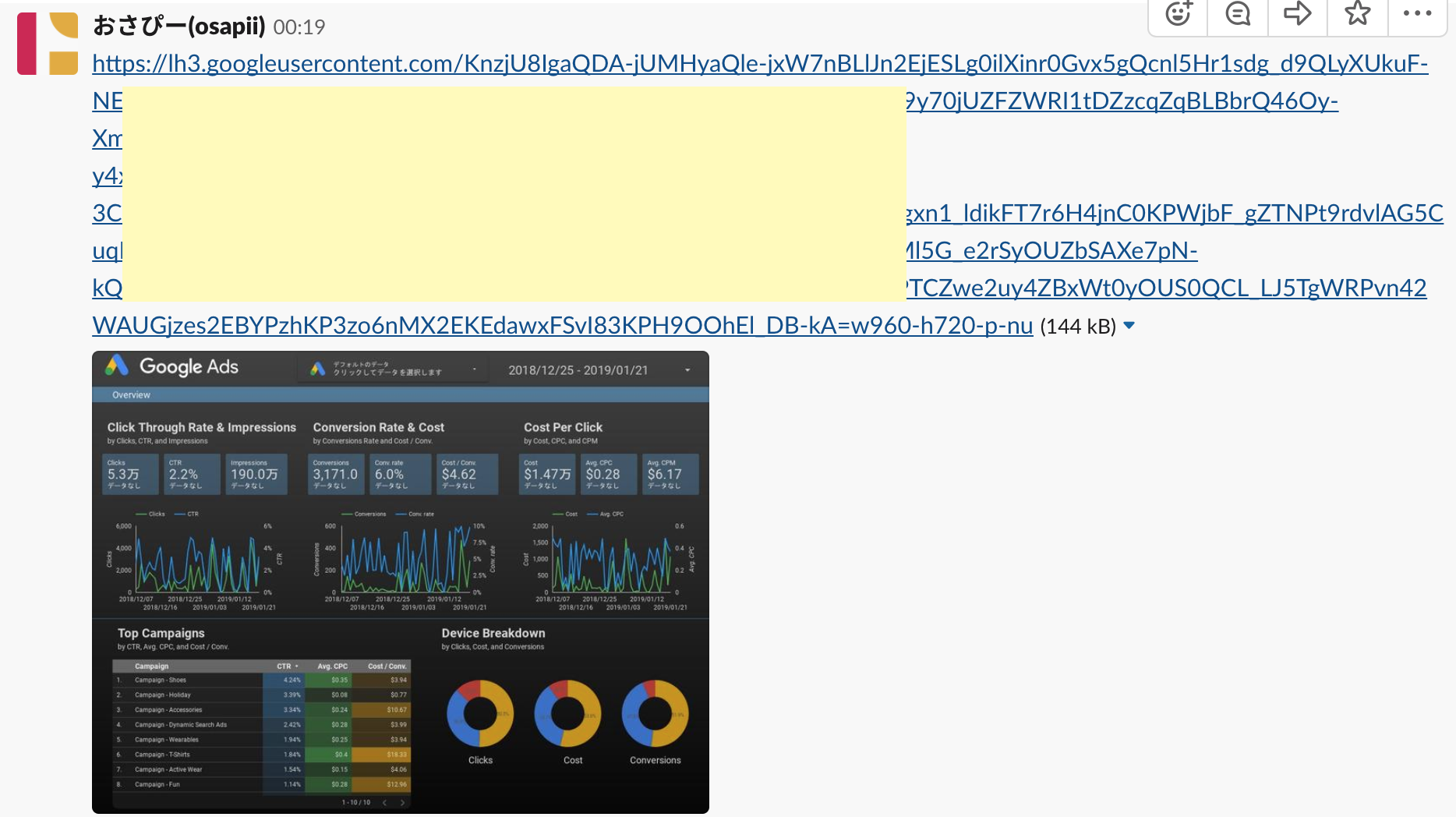Click the Conv. rate 6.0% scorecard
The image size is (1456, 831).
pos(401,474)
